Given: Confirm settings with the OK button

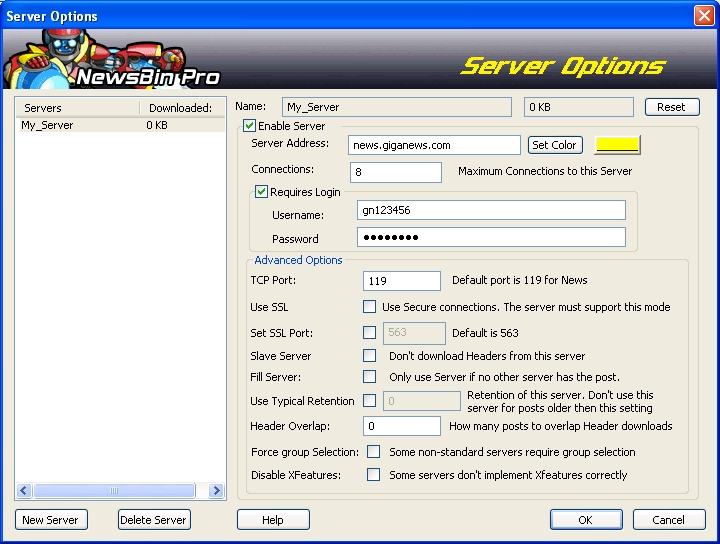Looking at the screenshot, I should tap(586, 520).
